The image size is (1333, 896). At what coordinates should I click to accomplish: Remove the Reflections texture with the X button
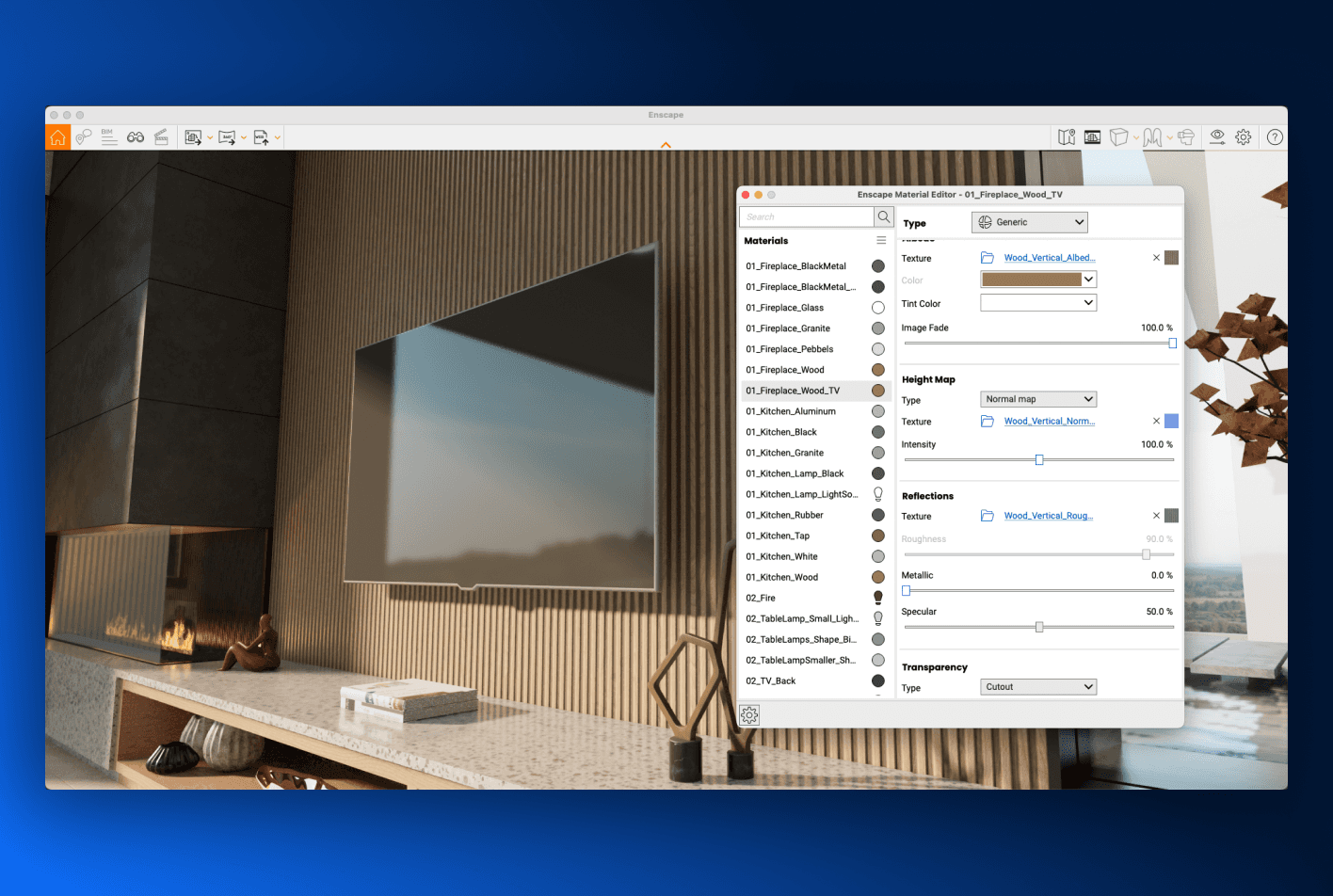1156,516
